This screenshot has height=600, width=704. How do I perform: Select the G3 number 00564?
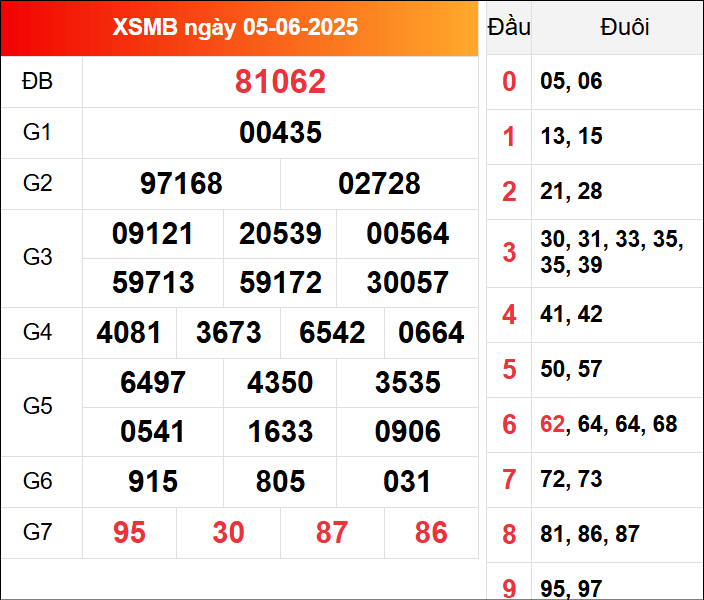(x=408, y=234)
